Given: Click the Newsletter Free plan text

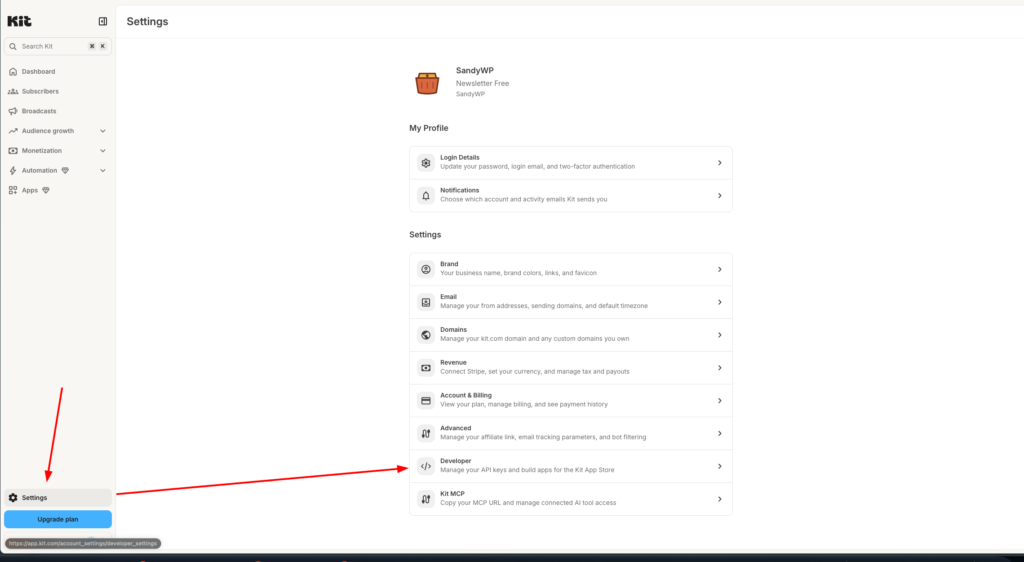Looking at the screenshot, I should tap(482, 83).
